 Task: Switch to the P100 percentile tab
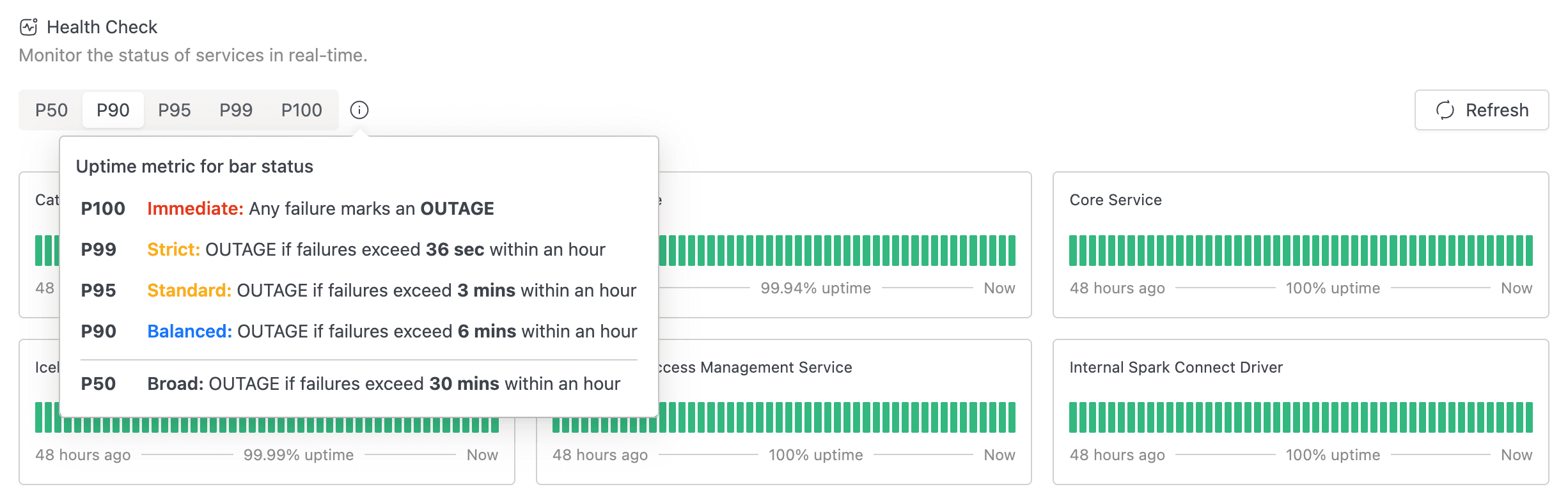pos(301,110)
